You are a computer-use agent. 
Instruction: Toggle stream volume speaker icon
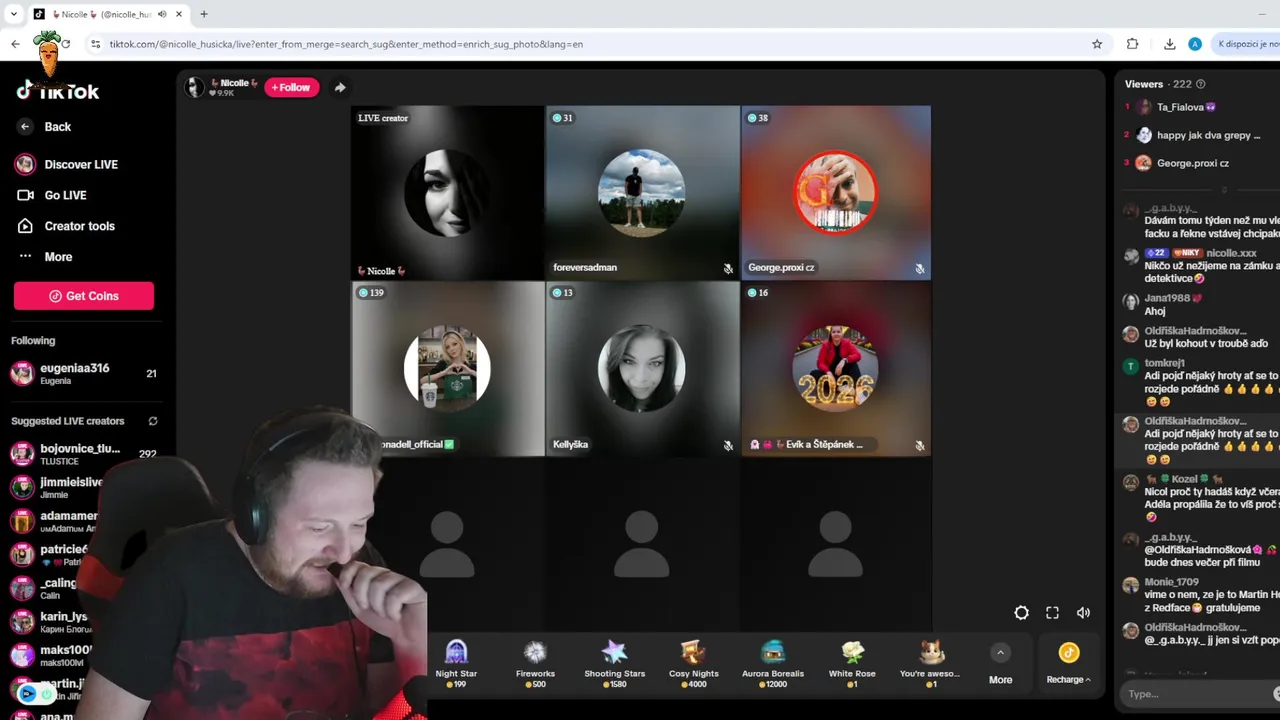tap(1083, 613)
